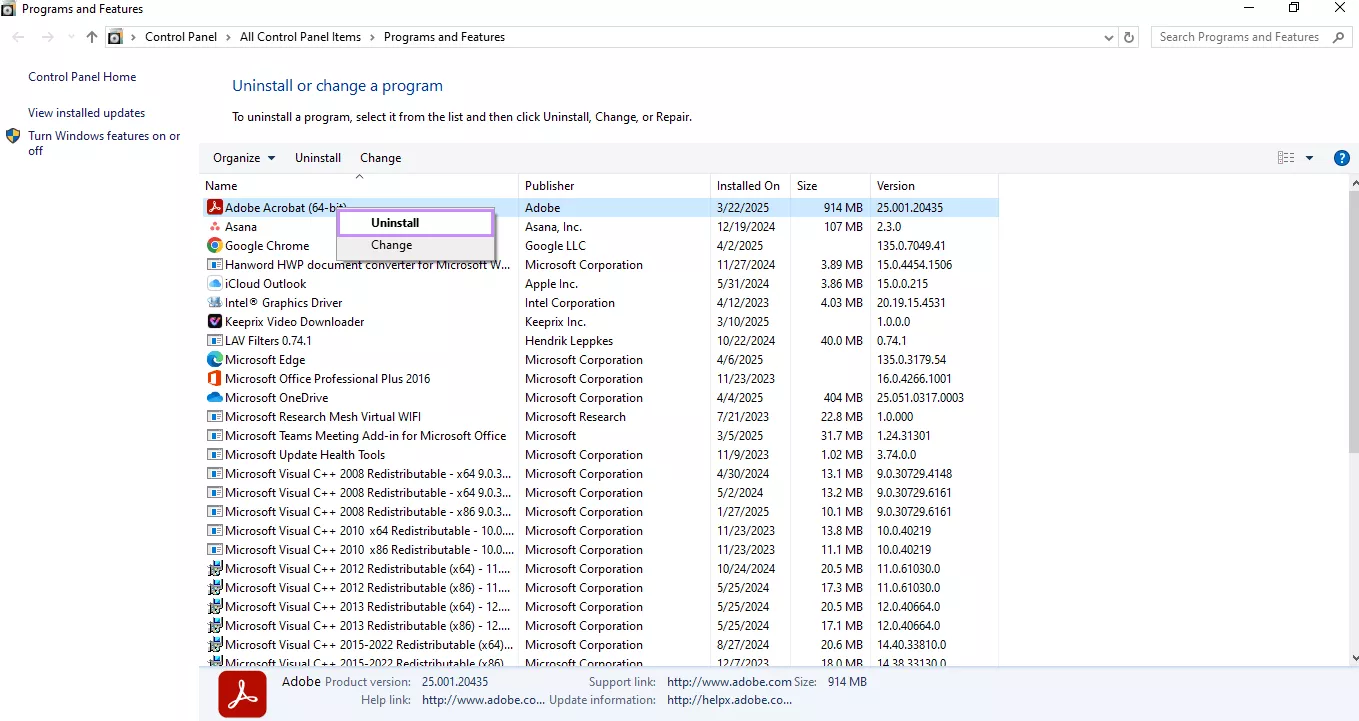
Task: Choose Uninstall from the context menu
Action: (393, 222)
